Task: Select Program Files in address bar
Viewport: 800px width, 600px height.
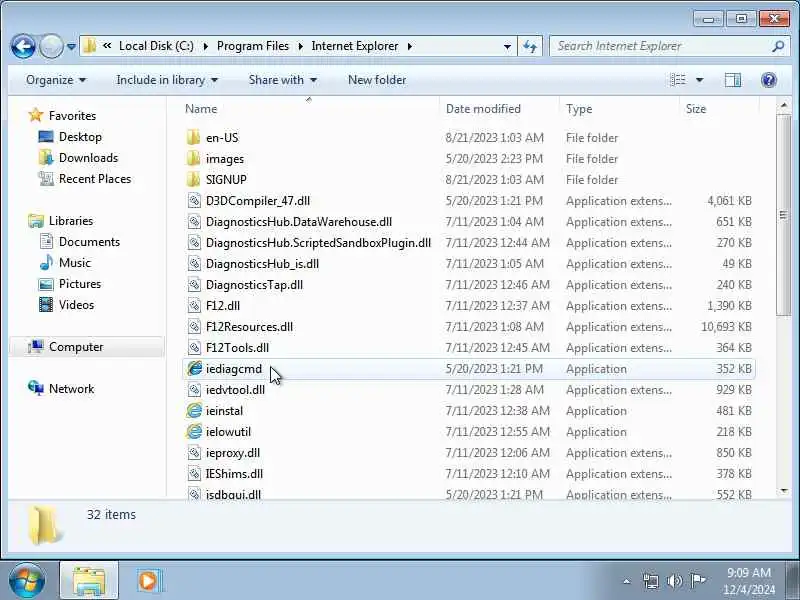Action: tap(253, 46)
